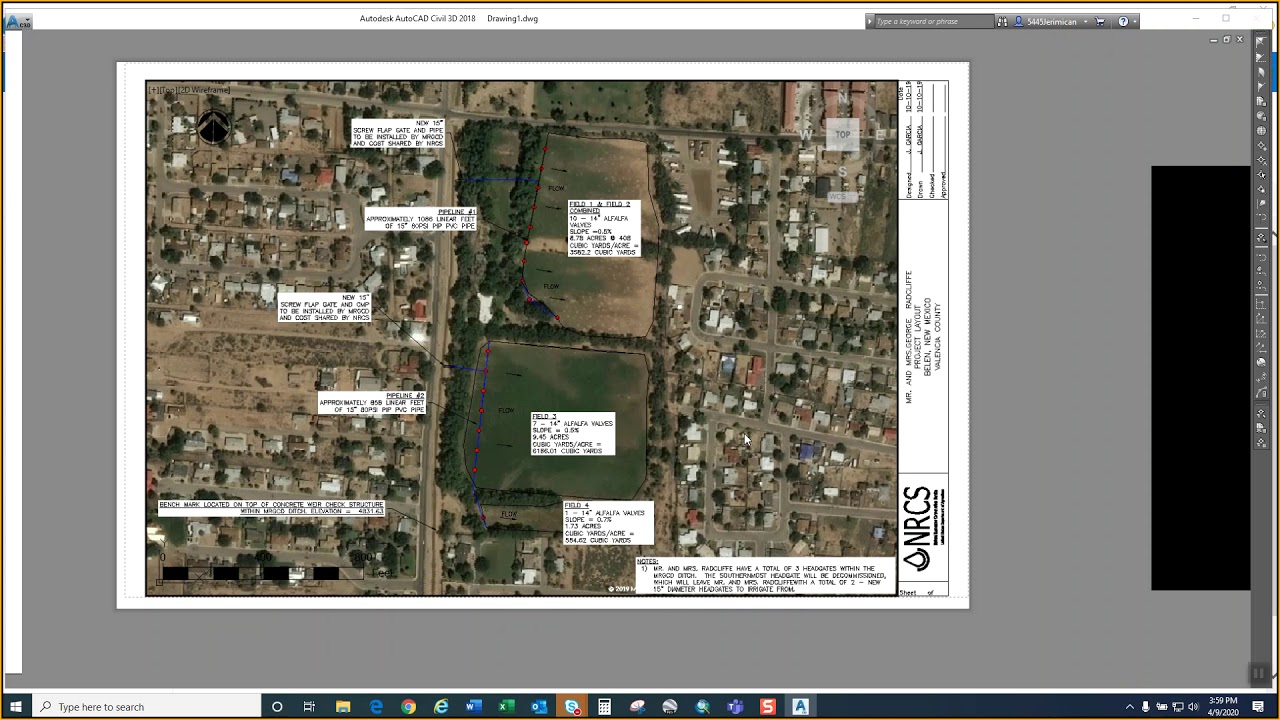Open the [2D Wireframe] visual style menu
Image resolution: width=1280 pixels, height=720 pixels.
coord(205,90)
